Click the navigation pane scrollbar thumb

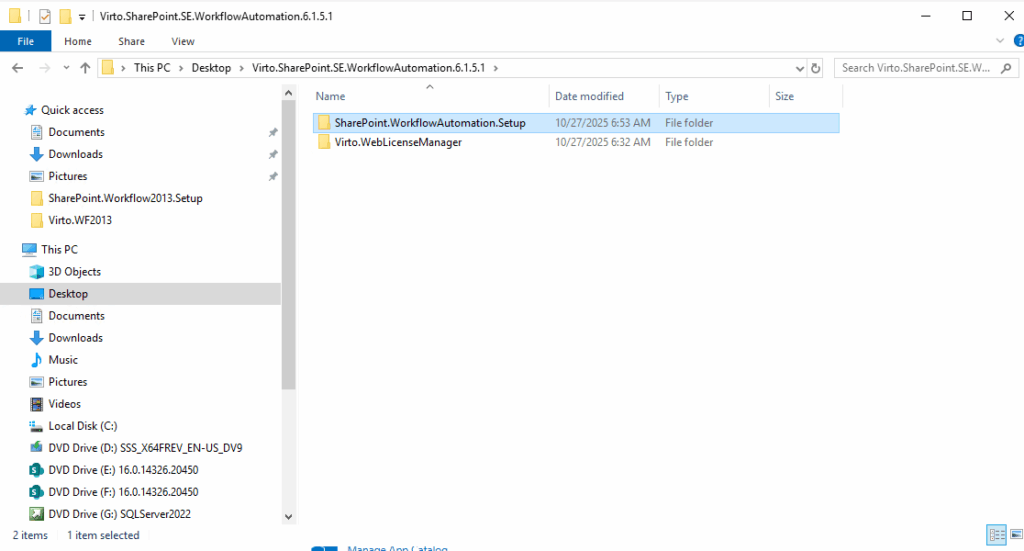289,245
